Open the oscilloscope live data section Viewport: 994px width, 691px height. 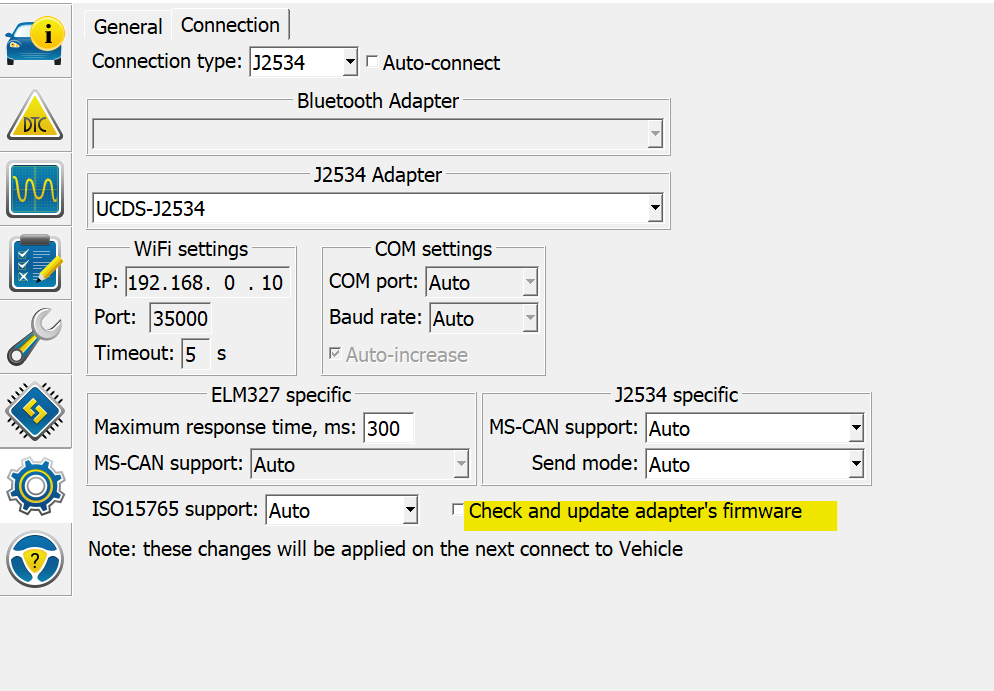pos(35,189)
